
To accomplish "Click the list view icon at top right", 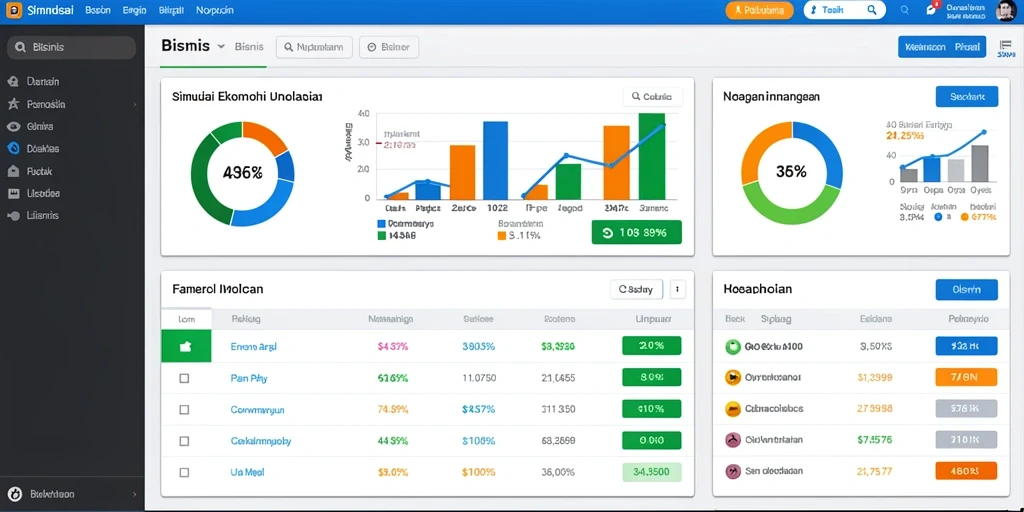I will [x=1005, y=48].
